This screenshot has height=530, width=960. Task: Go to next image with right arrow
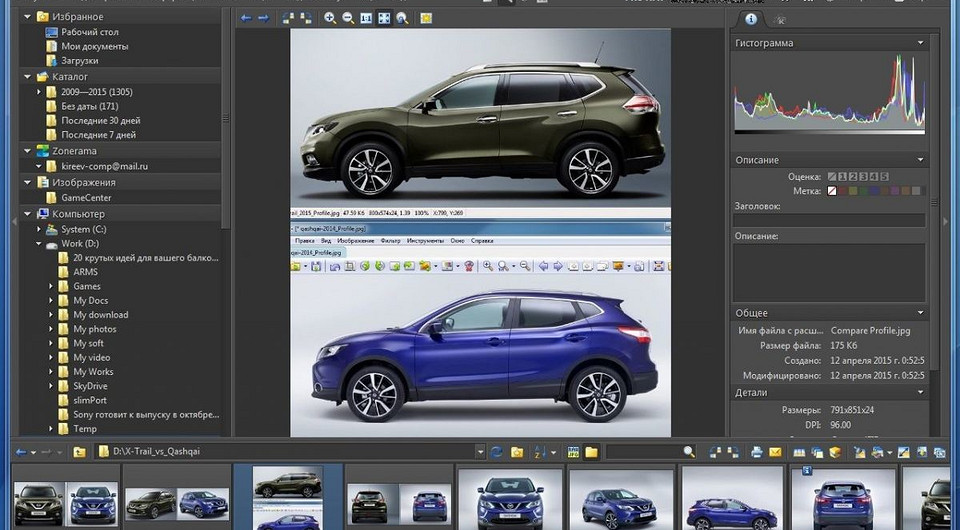coord(264,18)
